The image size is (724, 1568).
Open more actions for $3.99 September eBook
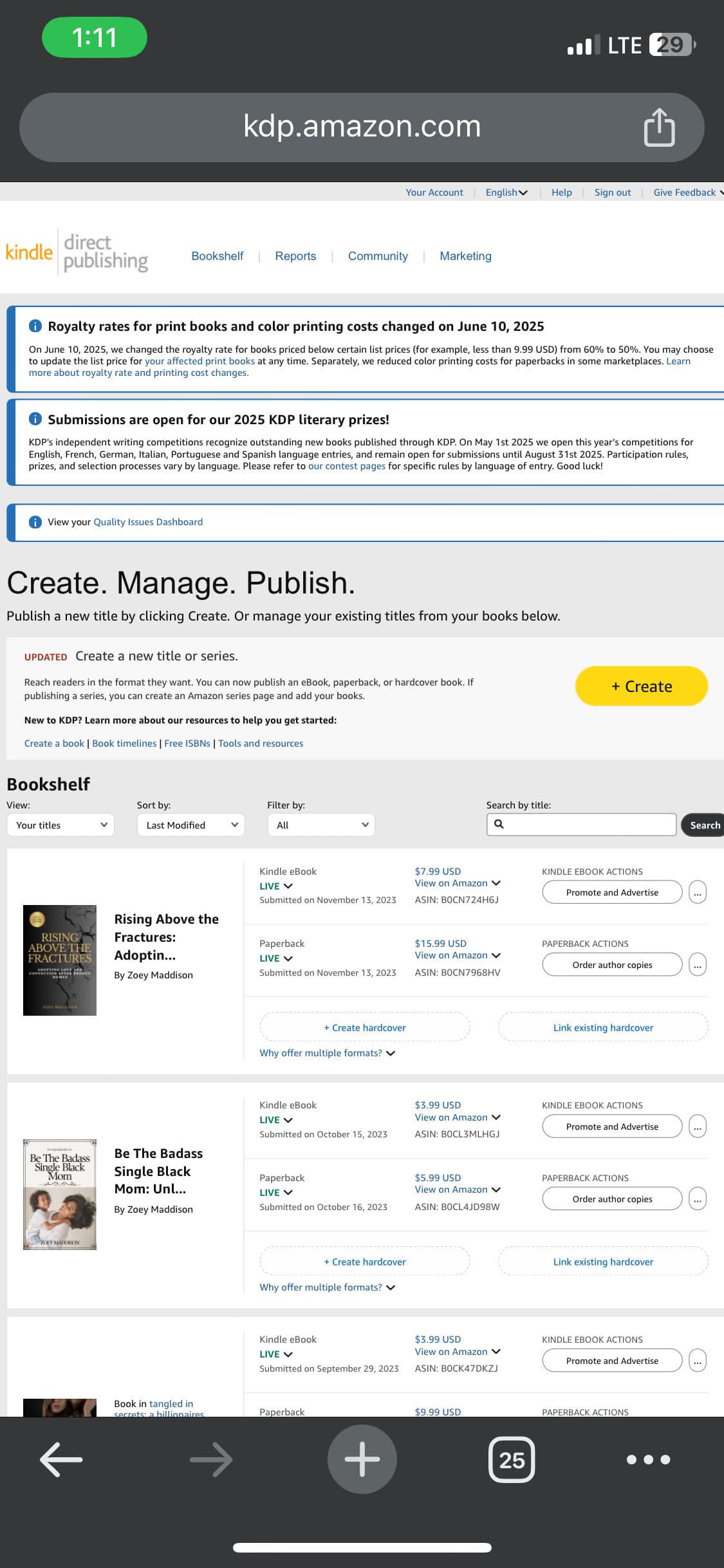(698, 1361)
